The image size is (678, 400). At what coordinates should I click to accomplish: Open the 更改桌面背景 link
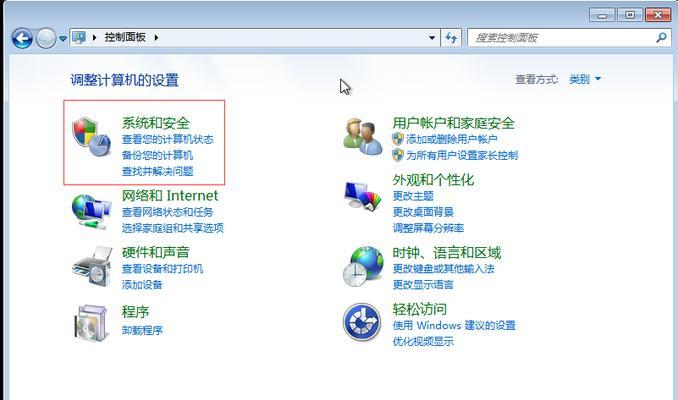(423, 212)
